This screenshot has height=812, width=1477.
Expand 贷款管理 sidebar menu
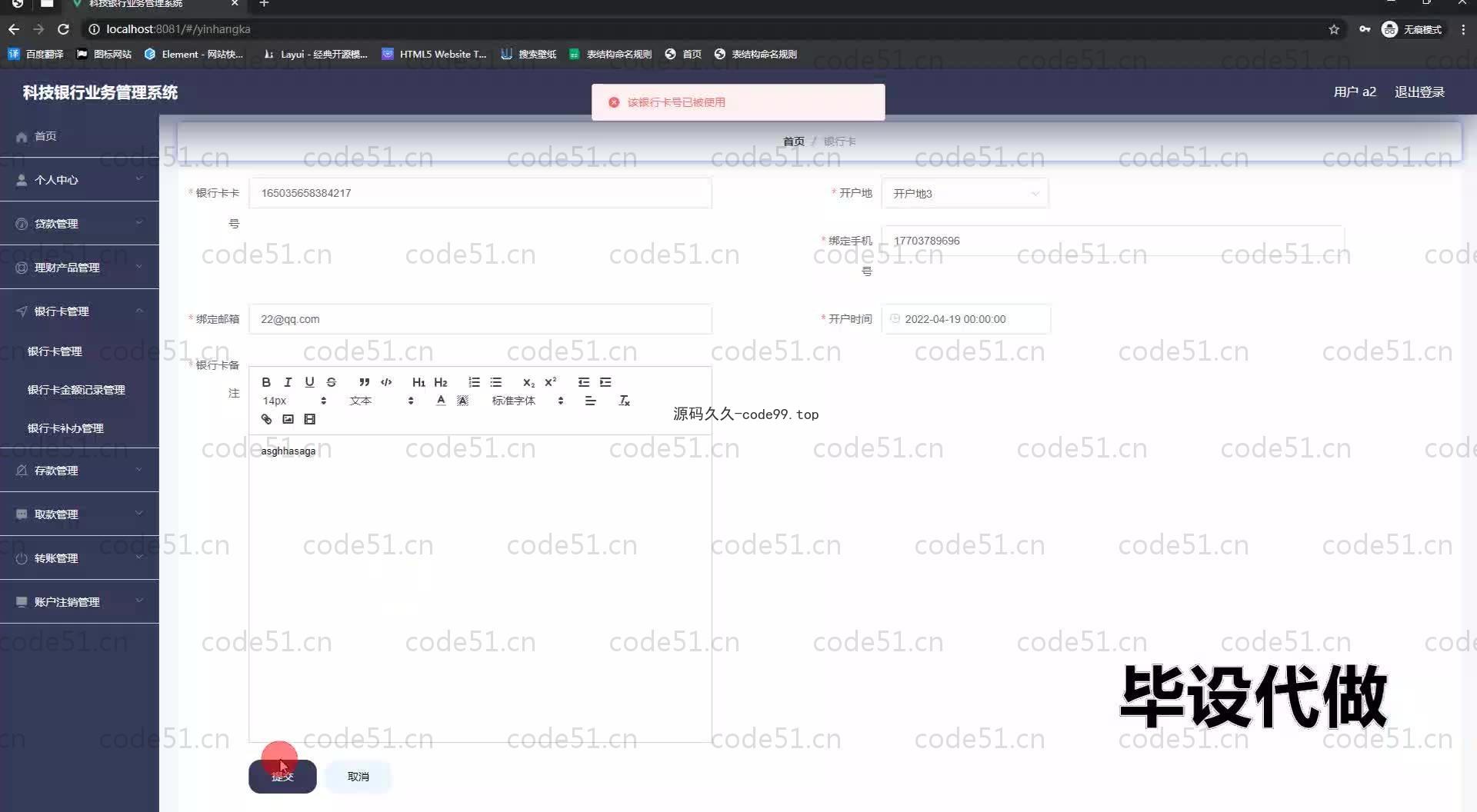tap(79, 224)
